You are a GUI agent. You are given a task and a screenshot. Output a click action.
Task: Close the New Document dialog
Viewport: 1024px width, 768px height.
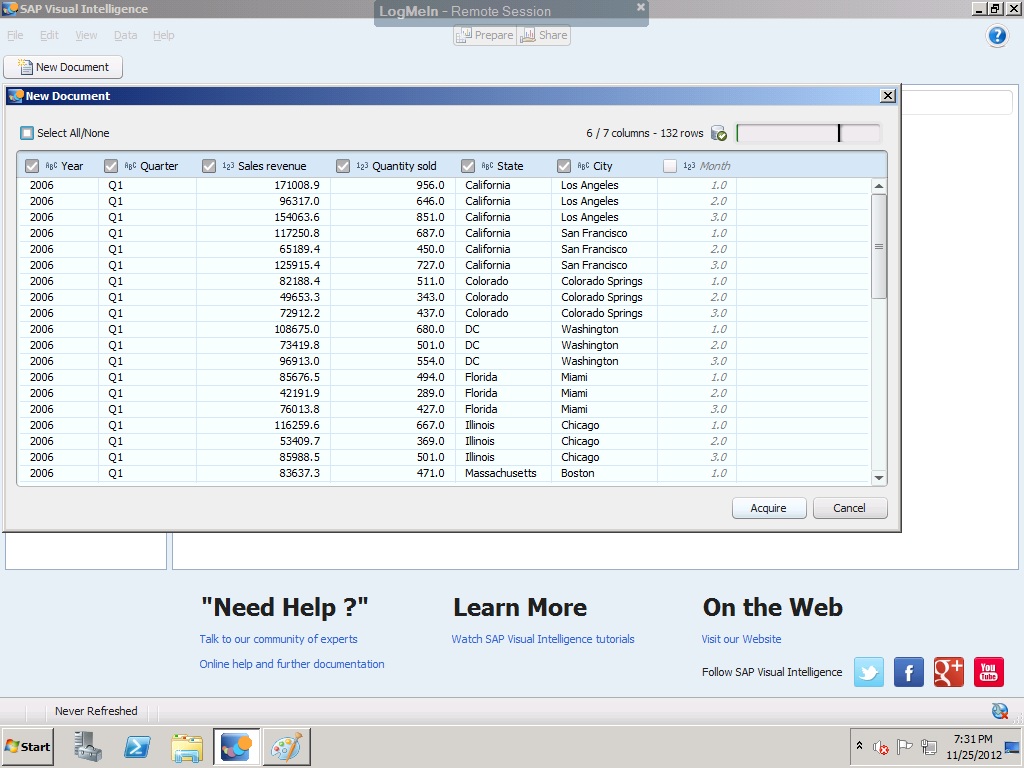point(888,96)
